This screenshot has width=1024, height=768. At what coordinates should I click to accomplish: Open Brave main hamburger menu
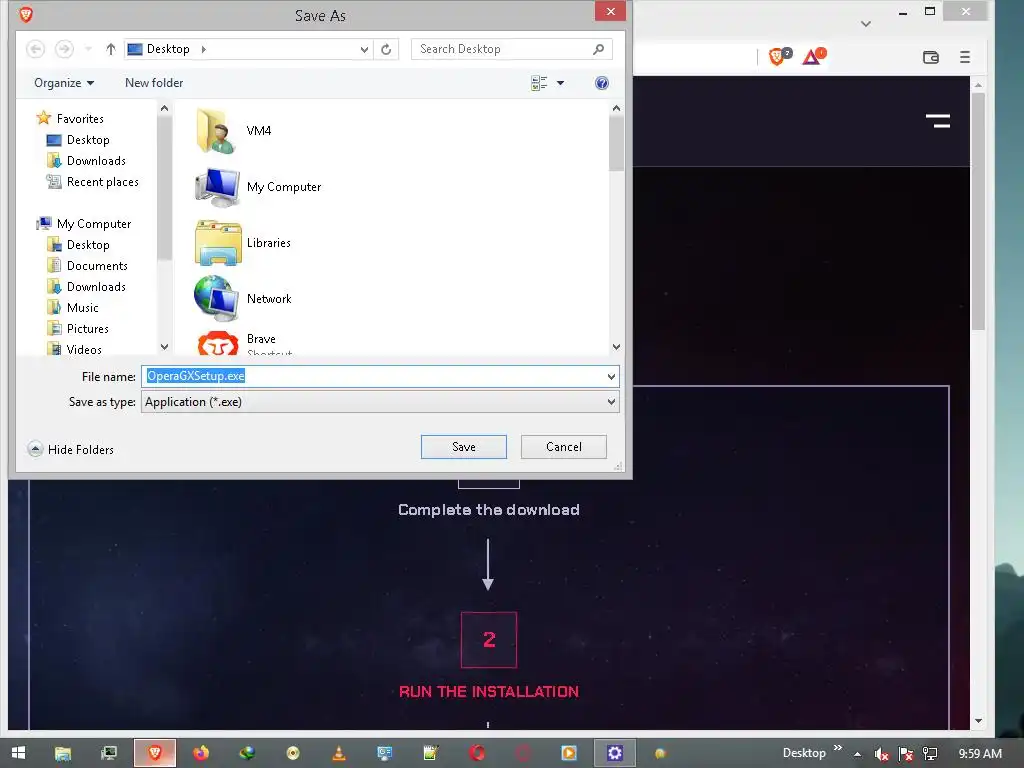(965, 57)
